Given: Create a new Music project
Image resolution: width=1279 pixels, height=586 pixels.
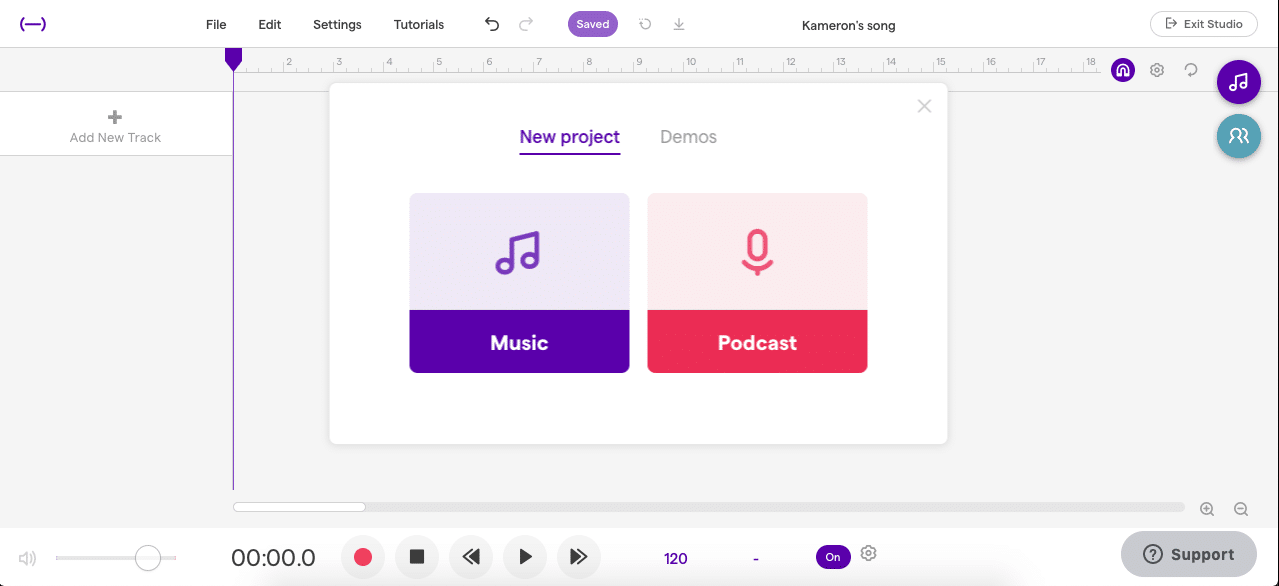Looking at the screenshot, I should pyautogui.click(x=518, y=283).
